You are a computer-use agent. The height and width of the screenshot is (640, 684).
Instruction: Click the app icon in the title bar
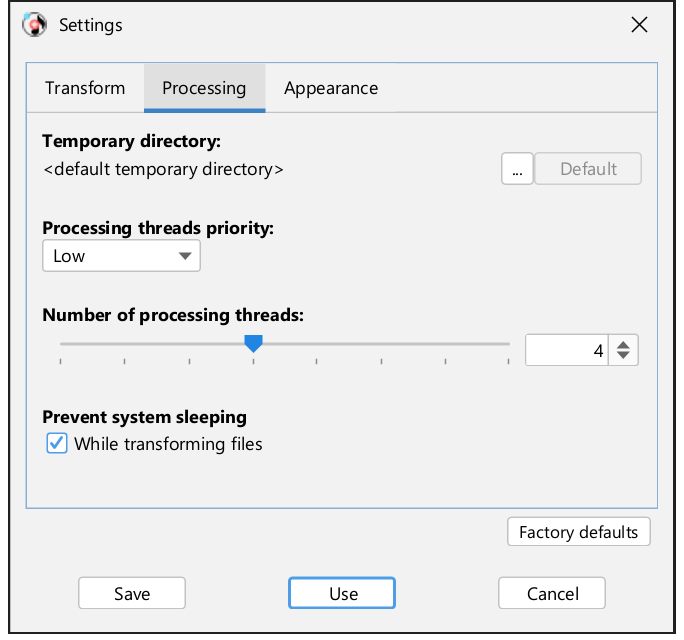tap(35, 25)
